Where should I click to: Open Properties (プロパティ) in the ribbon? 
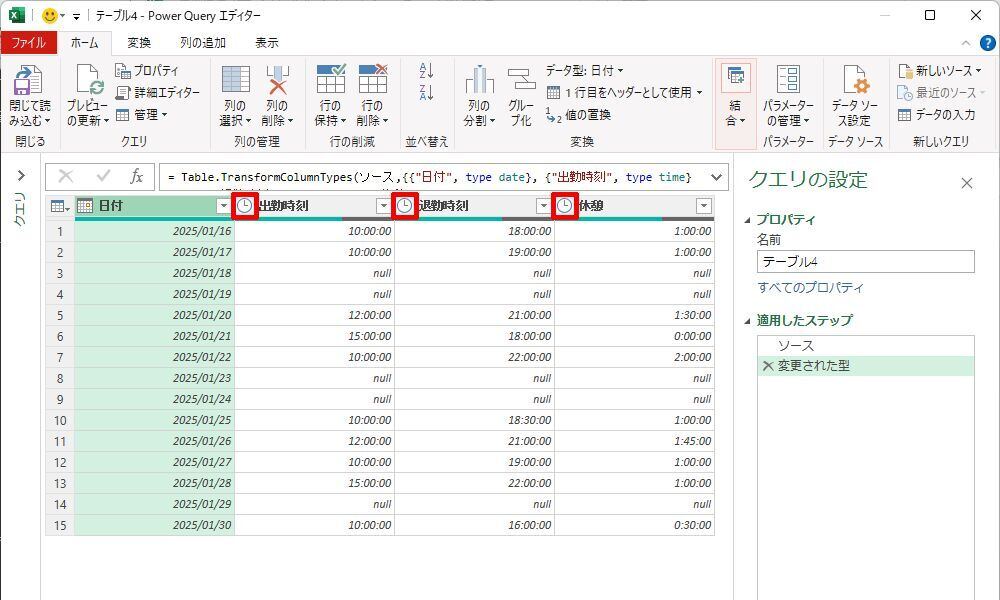coord(147,70)
